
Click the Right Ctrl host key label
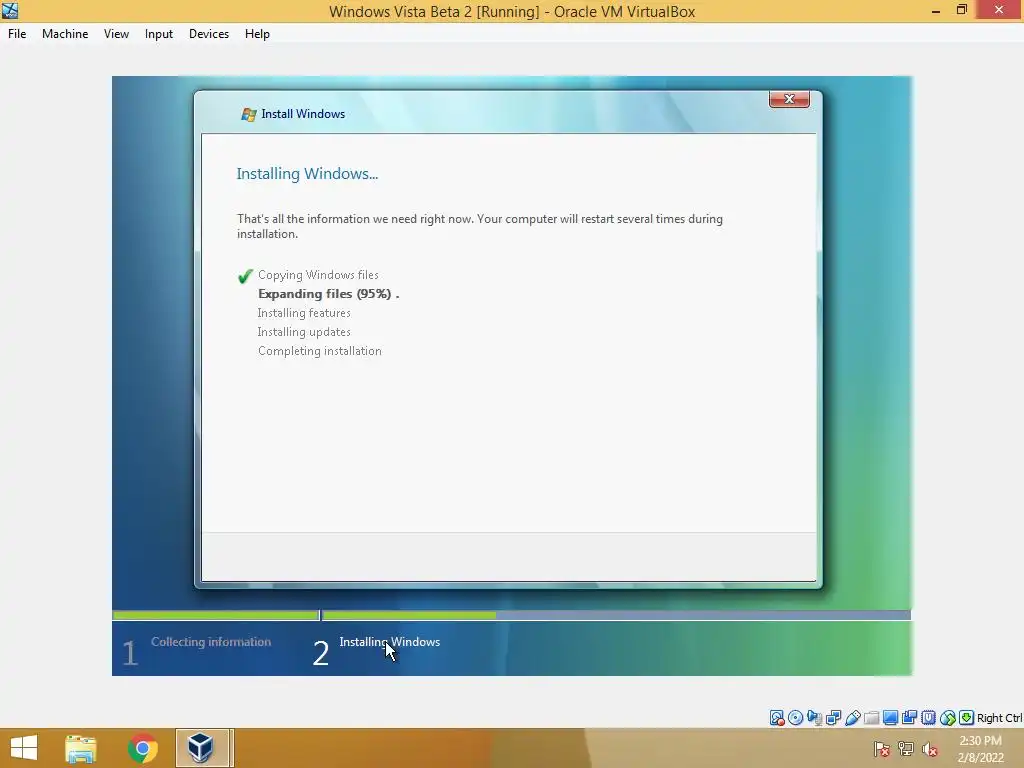point(999,718)
